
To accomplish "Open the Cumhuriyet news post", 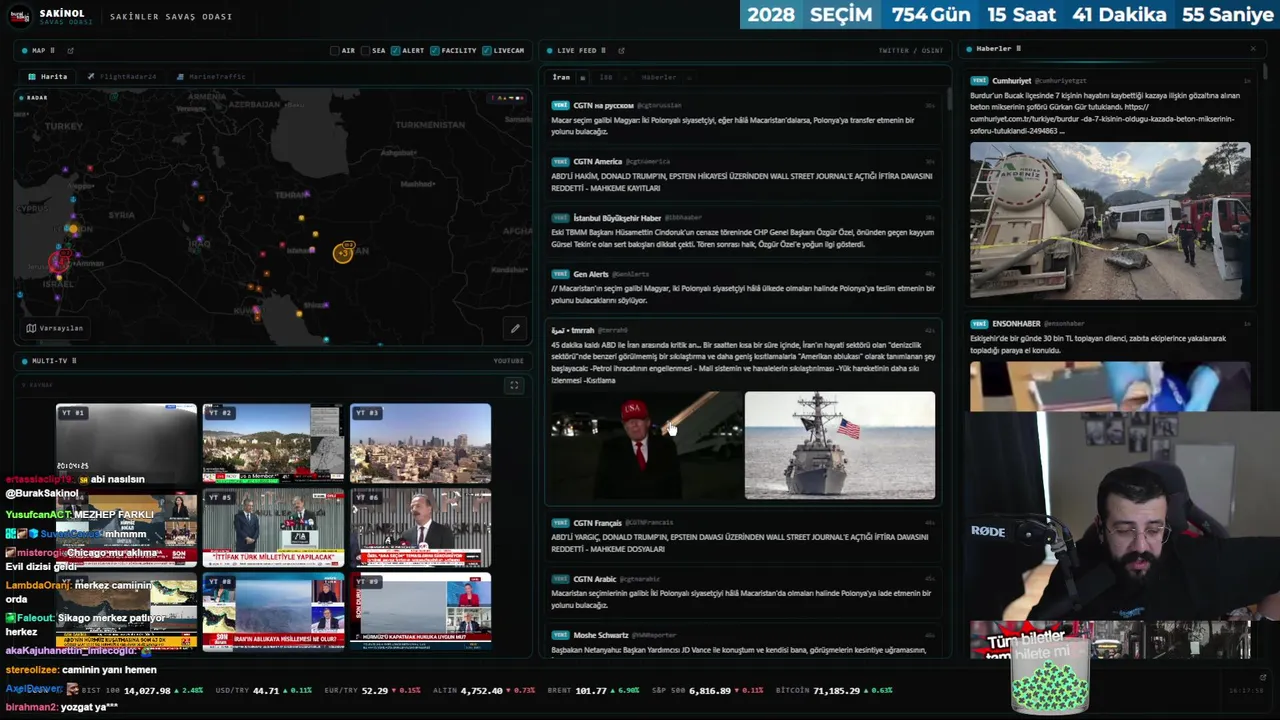I will (x=1110, y=186).
